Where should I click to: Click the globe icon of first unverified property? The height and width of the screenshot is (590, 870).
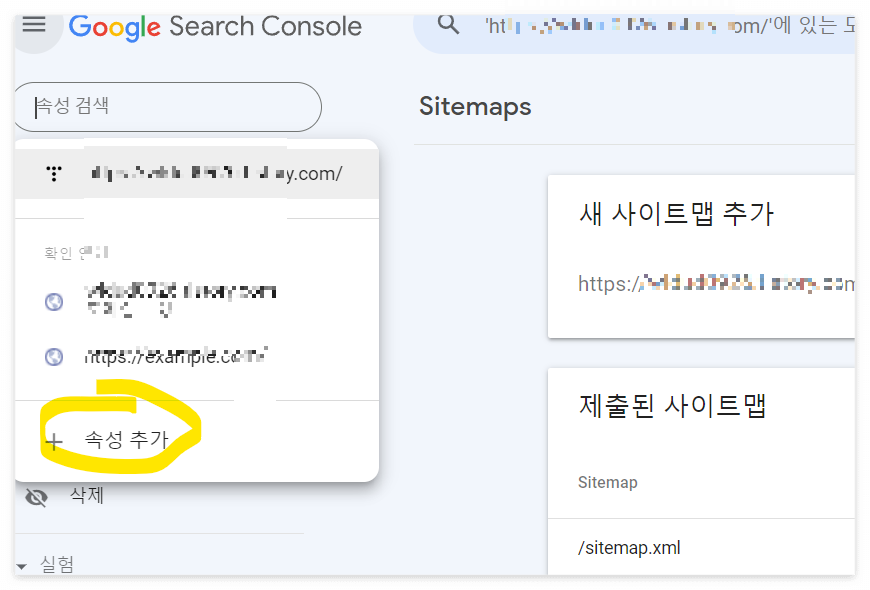click(x=54, y=302)
